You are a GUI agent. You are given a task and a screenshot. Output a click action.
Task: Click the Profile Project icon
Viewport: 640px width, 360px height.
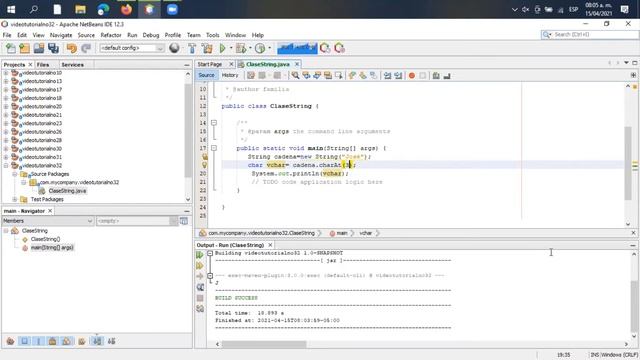pos(260,48)
